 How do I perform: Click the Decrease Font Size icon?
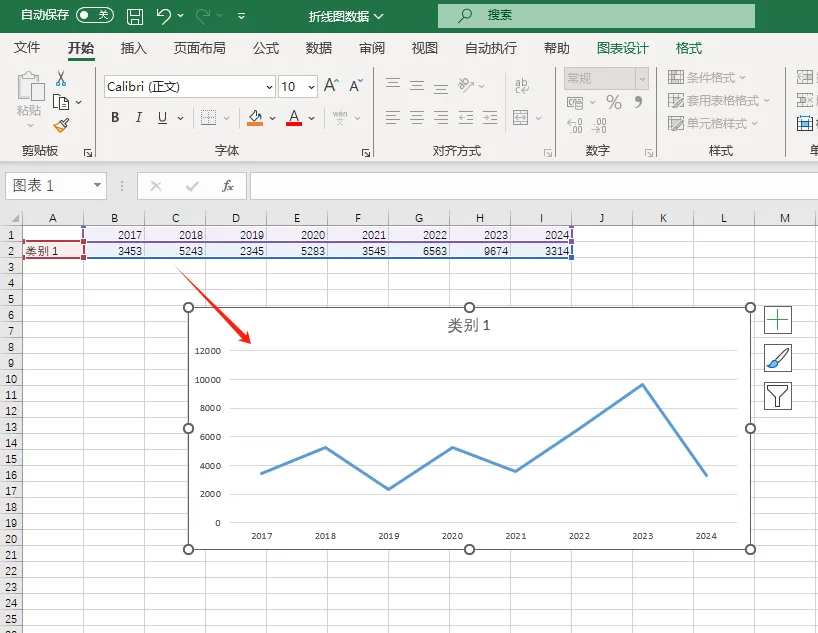point(356,85)
